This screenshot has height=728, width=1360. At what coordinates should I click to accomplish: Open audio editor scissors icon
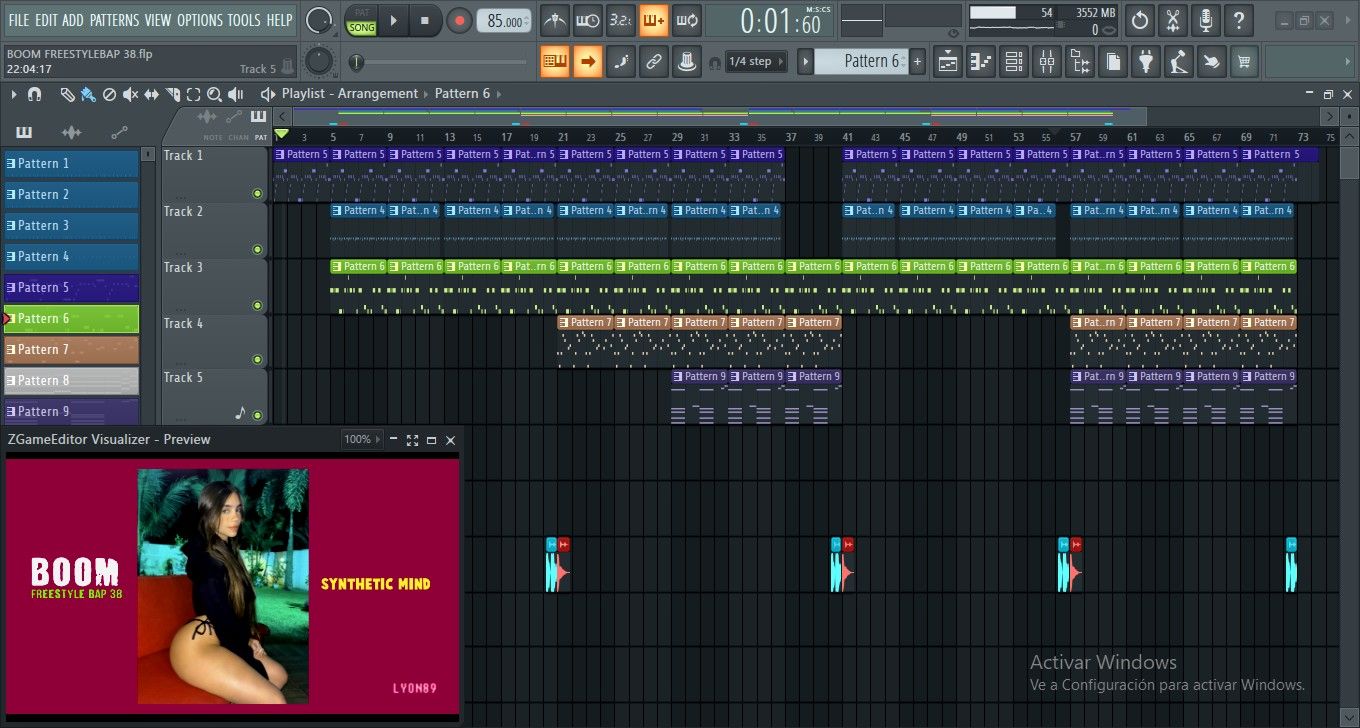[1173, 20]
